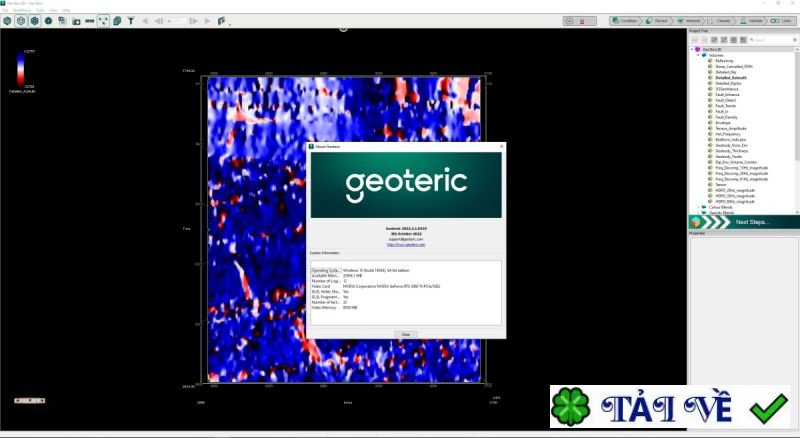
Task: Click the Links workflow step
Action: pyautogui.click(x=782, y=21)
